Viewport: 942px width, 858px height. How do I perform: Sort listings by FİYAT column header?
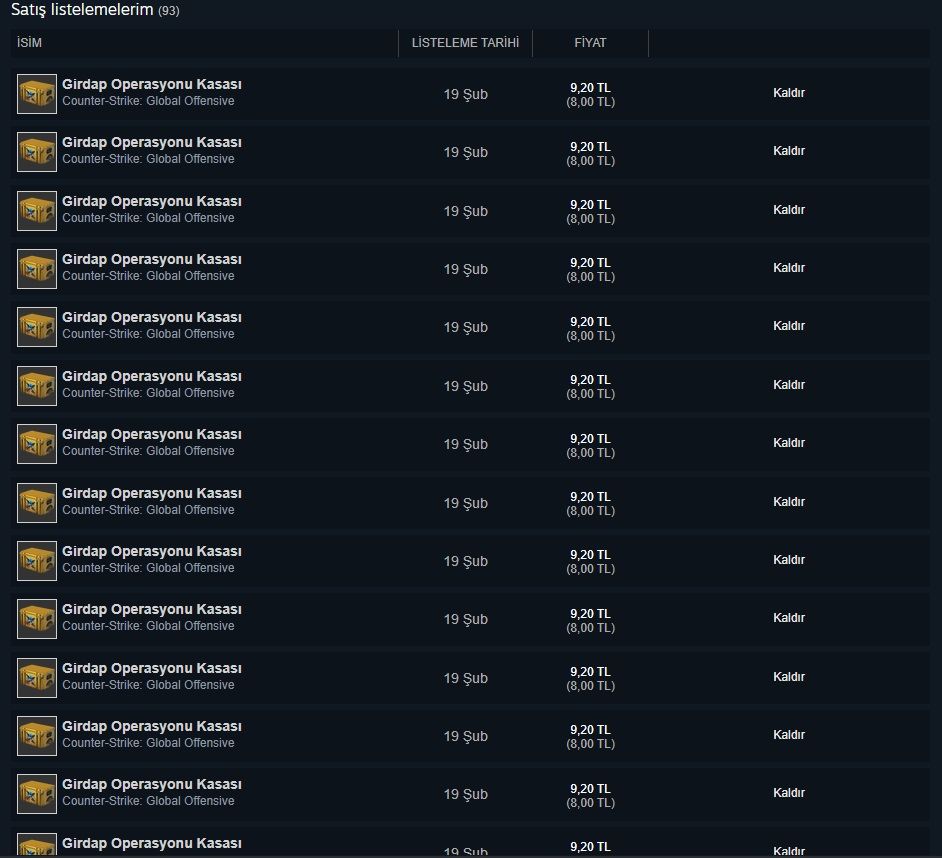click(x=590, y=43)
